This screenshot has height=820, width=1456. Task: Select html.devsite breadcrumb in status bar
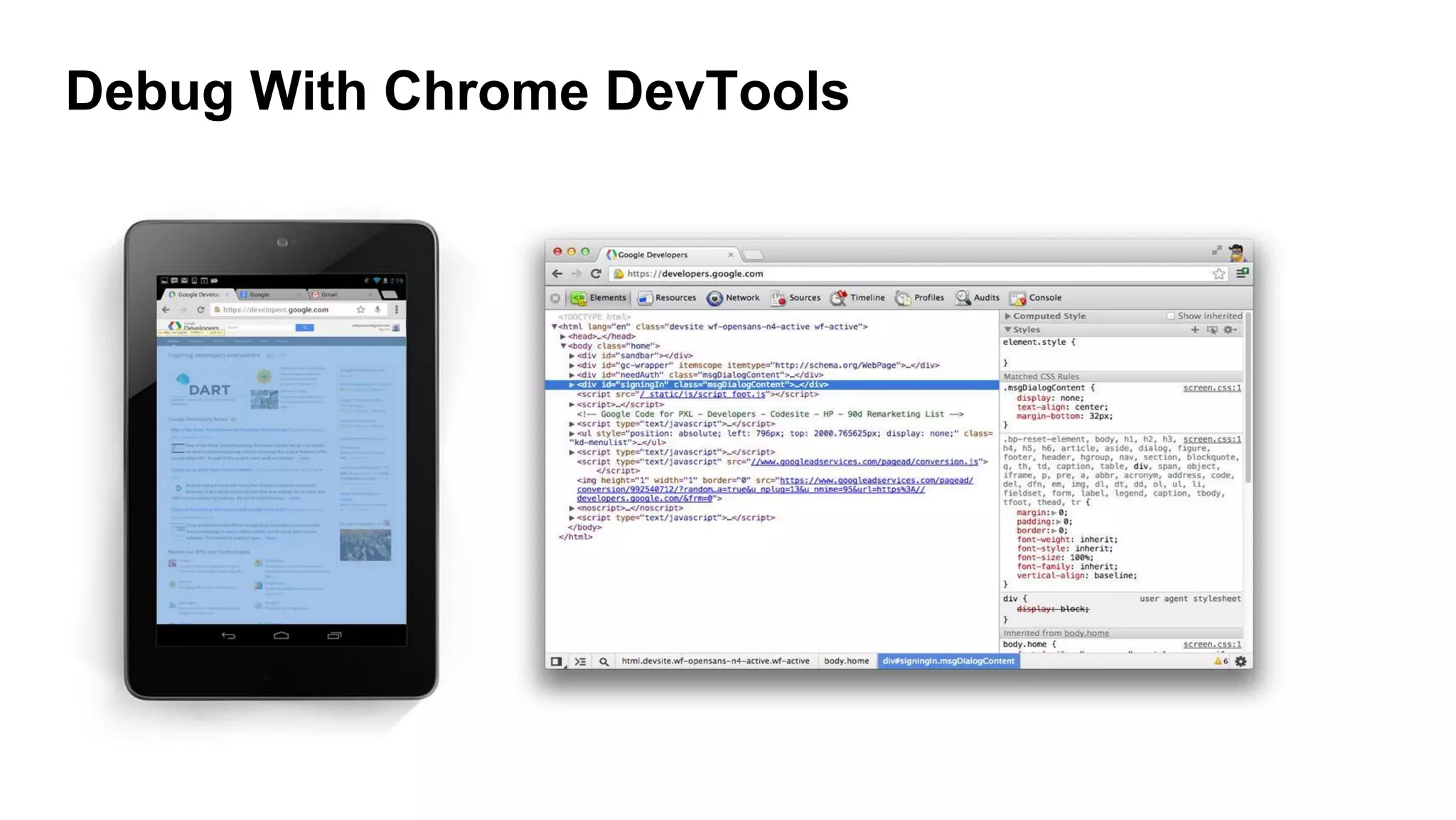(715, 661)
